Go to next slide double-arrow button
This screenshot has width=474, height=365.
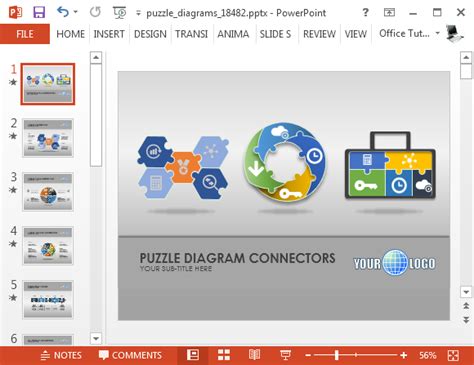pyautogui.click(x=466, y=320)
